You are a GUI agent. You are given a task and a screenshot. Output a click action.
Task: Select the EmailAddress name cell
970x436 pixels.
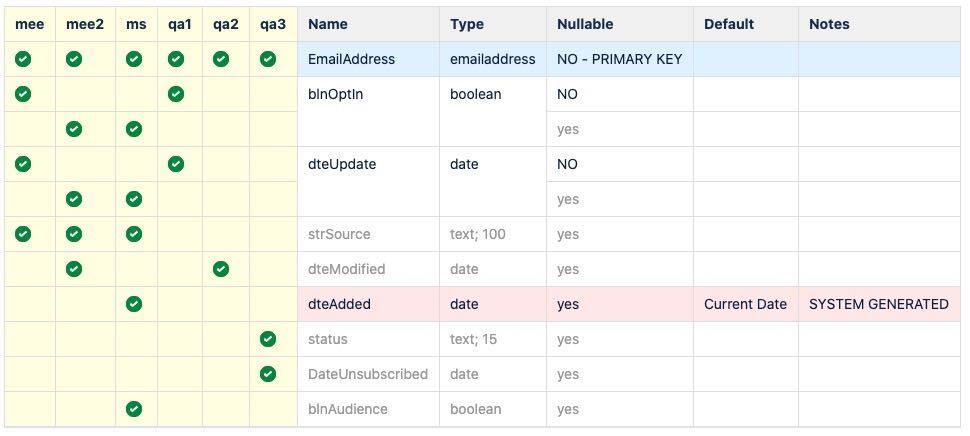tap(369, 59)
